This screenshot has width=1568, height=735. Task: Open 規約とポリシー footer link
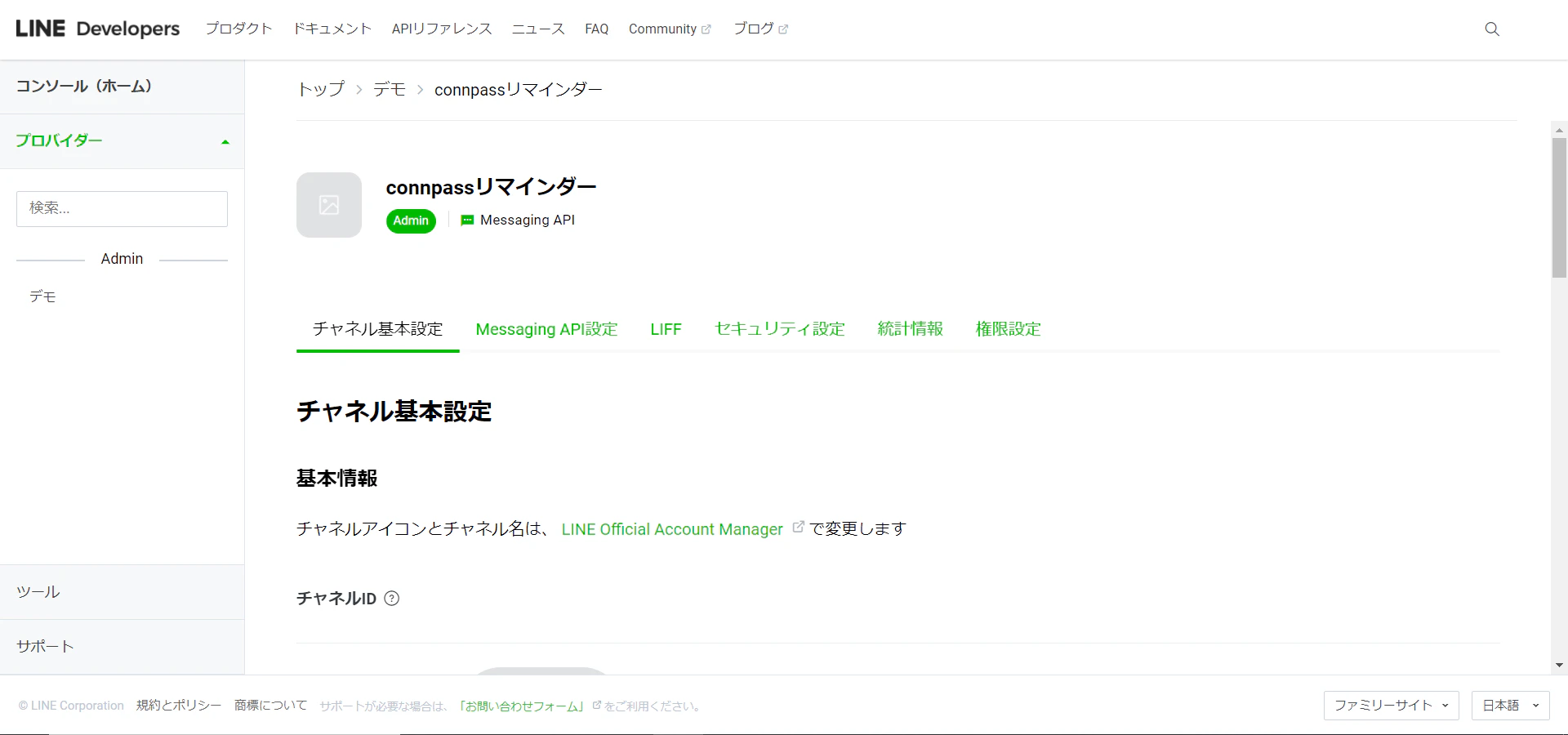(179, 706)
